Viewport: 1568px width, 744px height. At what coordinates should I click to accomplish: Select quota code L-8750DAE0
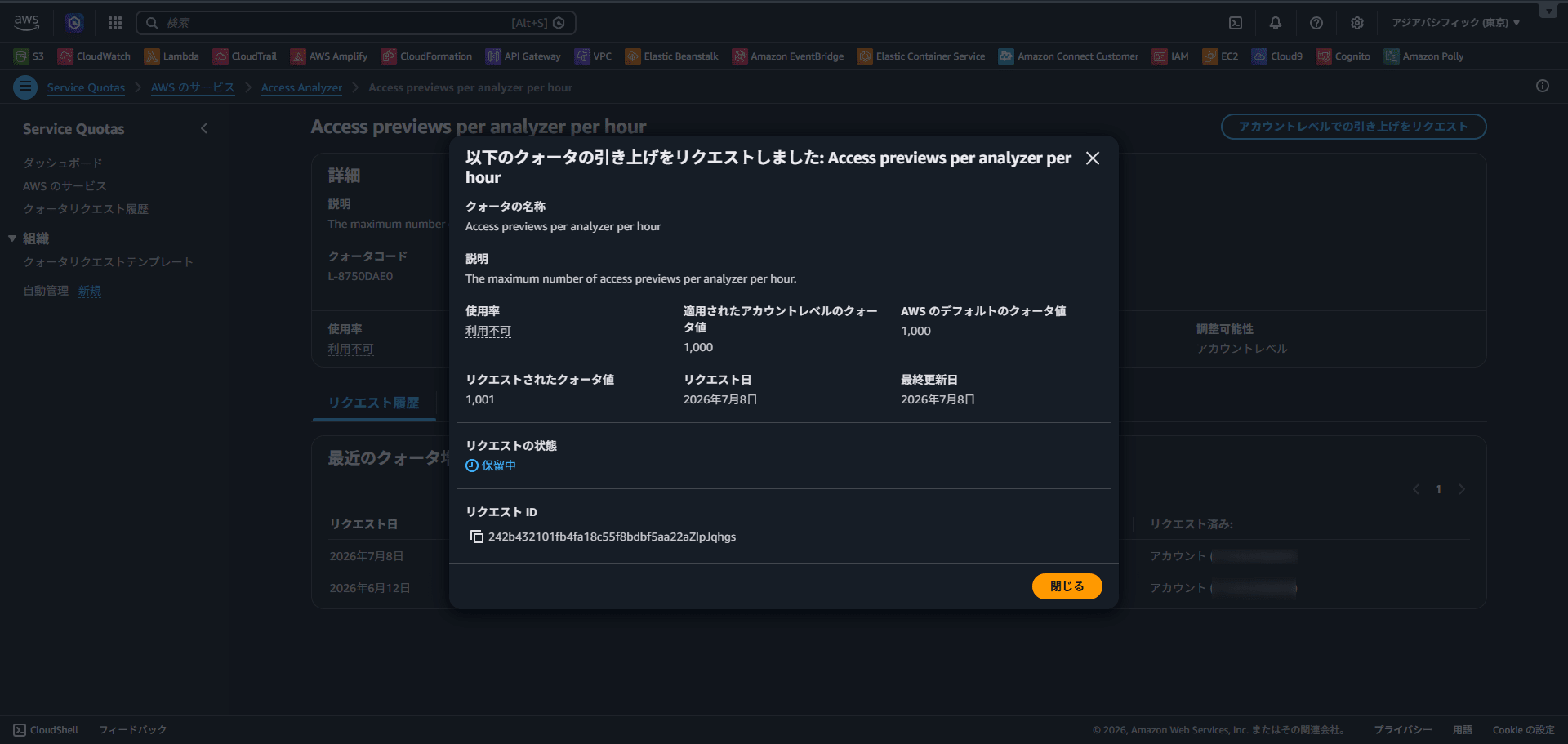(x=360, y=276)
